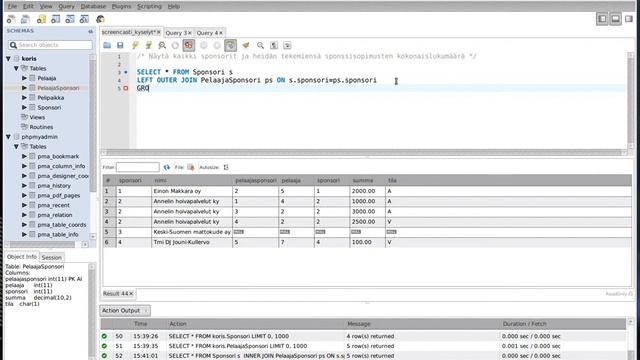Select the Tmi DJ Jouni-Kullervo cell
Viewport: 640px width, 360px height.
point(191,242)
